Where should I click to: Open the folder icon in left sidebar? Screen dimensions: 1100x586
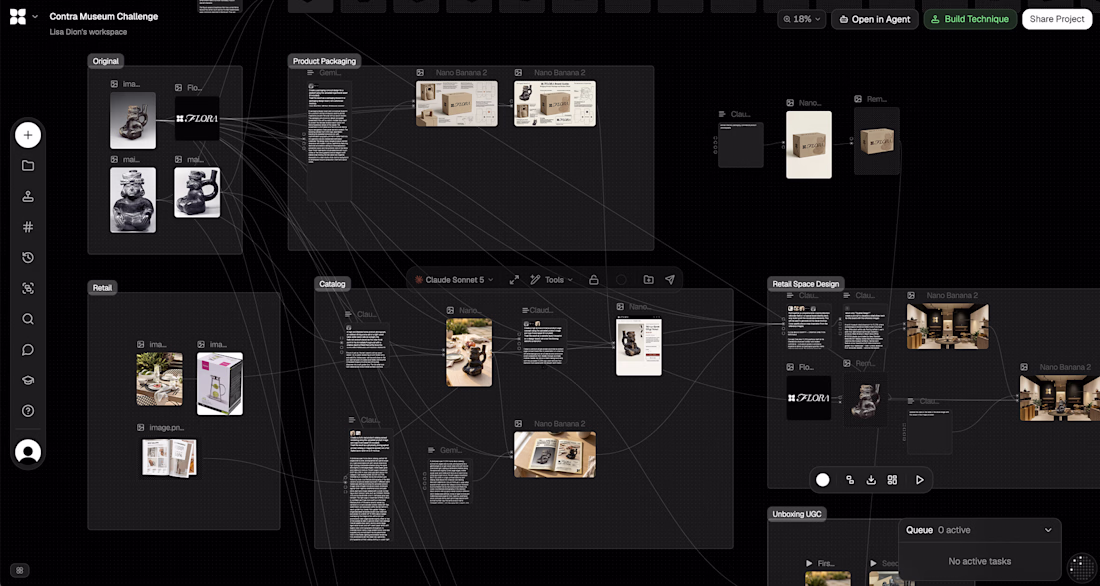click(x=28, y=166)
